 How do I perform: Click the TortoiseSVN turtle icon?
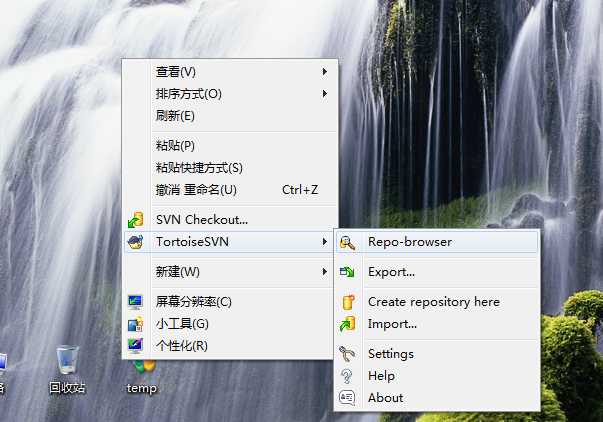[135, 242]
